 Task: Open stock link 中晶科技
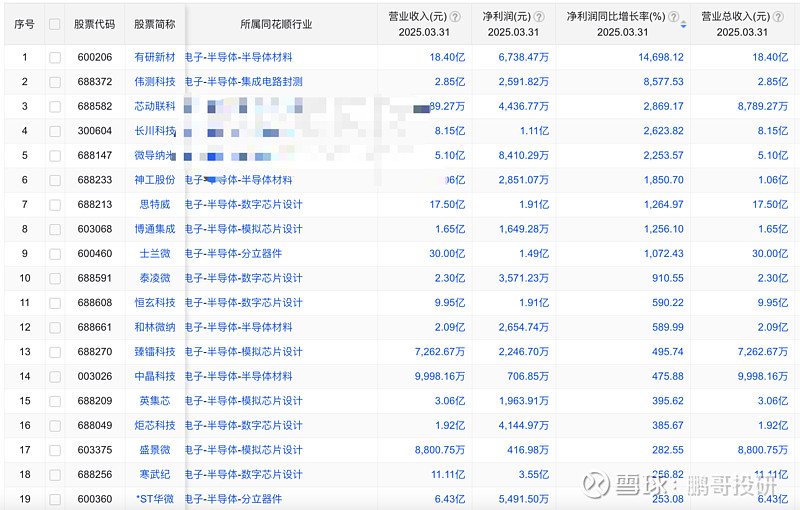pos(155,376)
